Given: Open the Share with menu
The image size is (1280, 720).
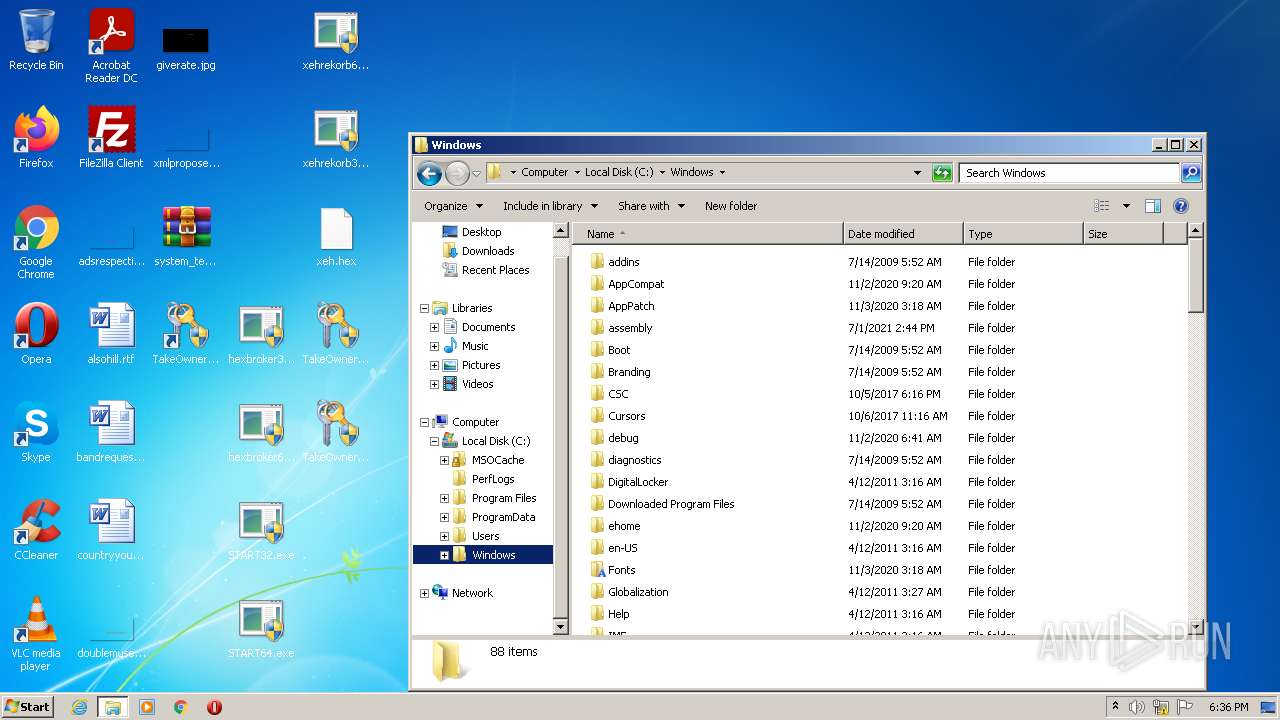Looking at the screenshot, I should coord(651,206).
